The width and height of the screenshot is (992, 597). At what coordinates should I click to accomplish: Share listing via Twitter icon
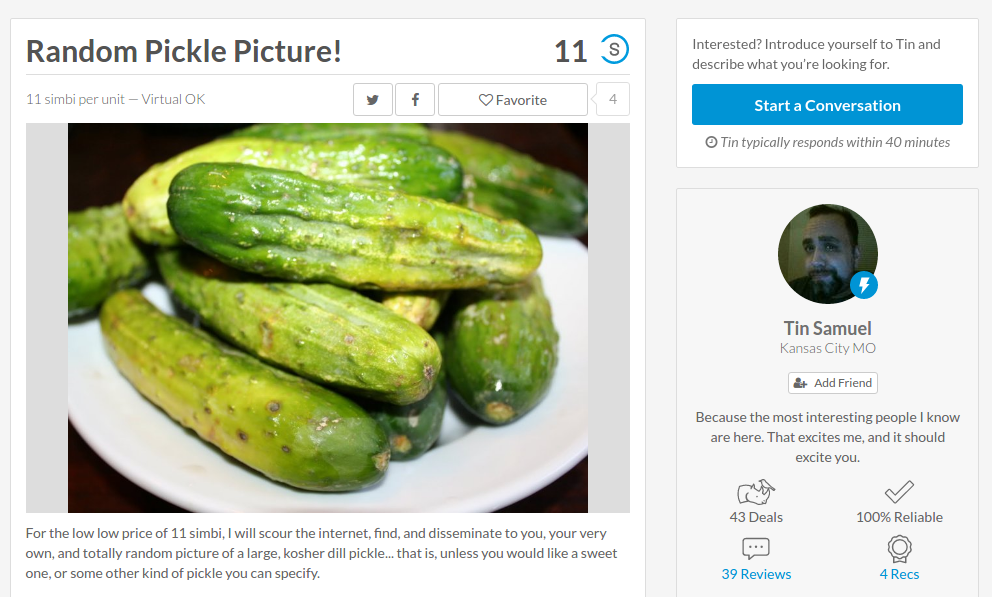point(373,99)
